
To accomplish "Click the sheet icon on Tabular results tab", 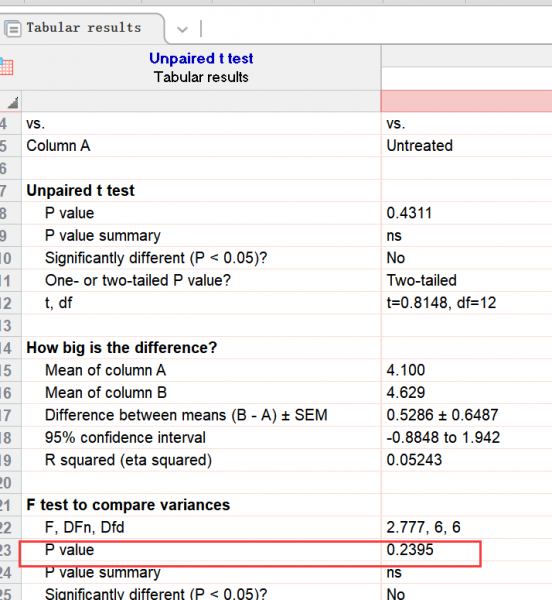I will [13, 29].
